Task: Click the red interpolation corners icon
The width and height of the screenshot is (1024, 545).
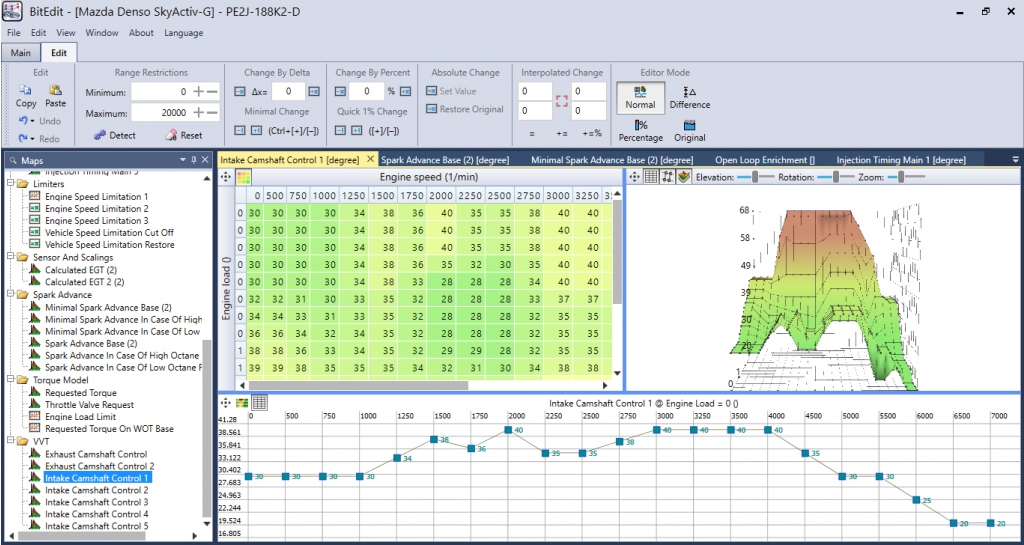Action: tap(562, 101)
